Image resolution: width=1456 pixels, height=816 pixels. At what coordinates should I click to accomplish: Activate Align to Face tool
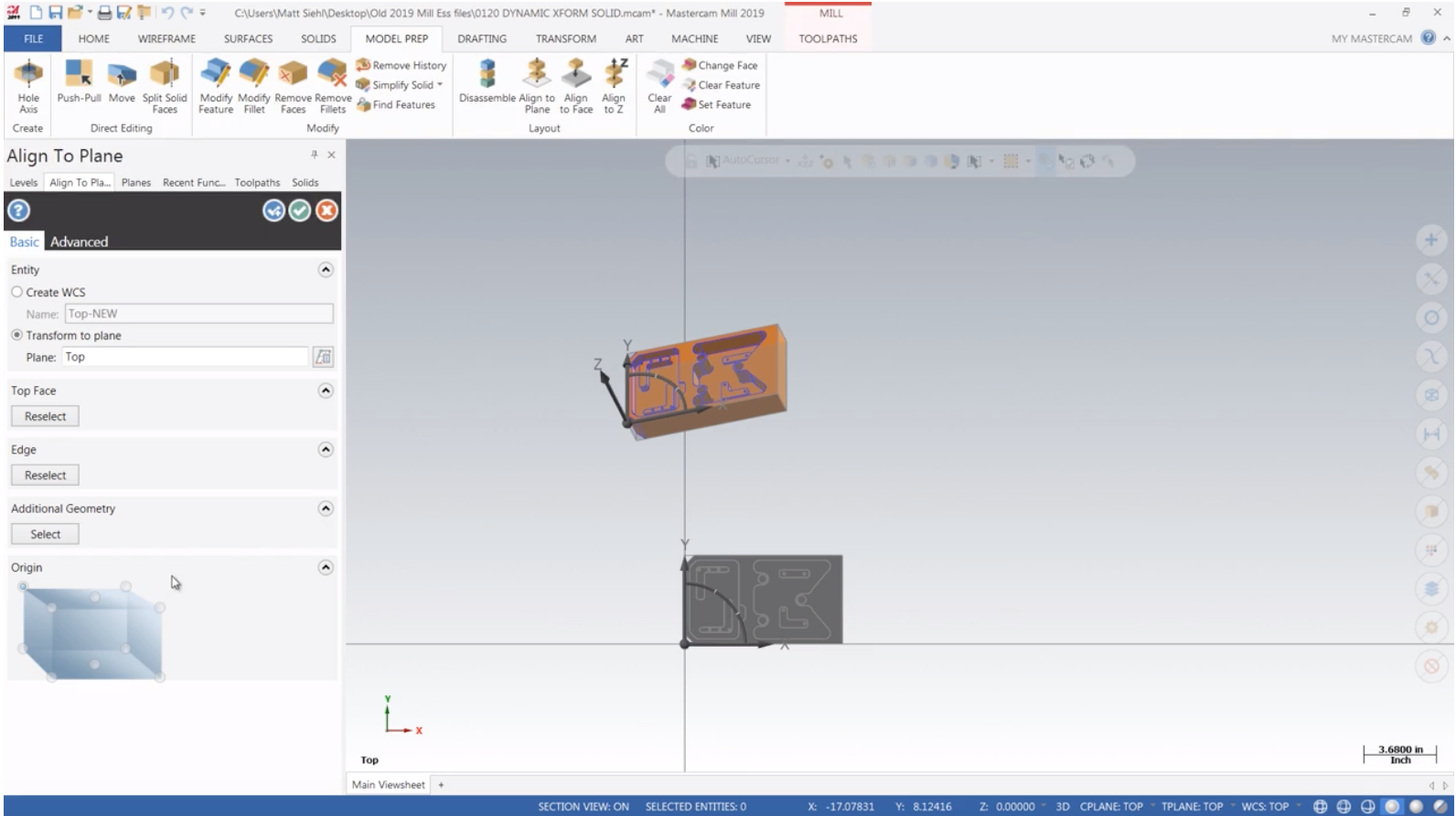(576, 86)
